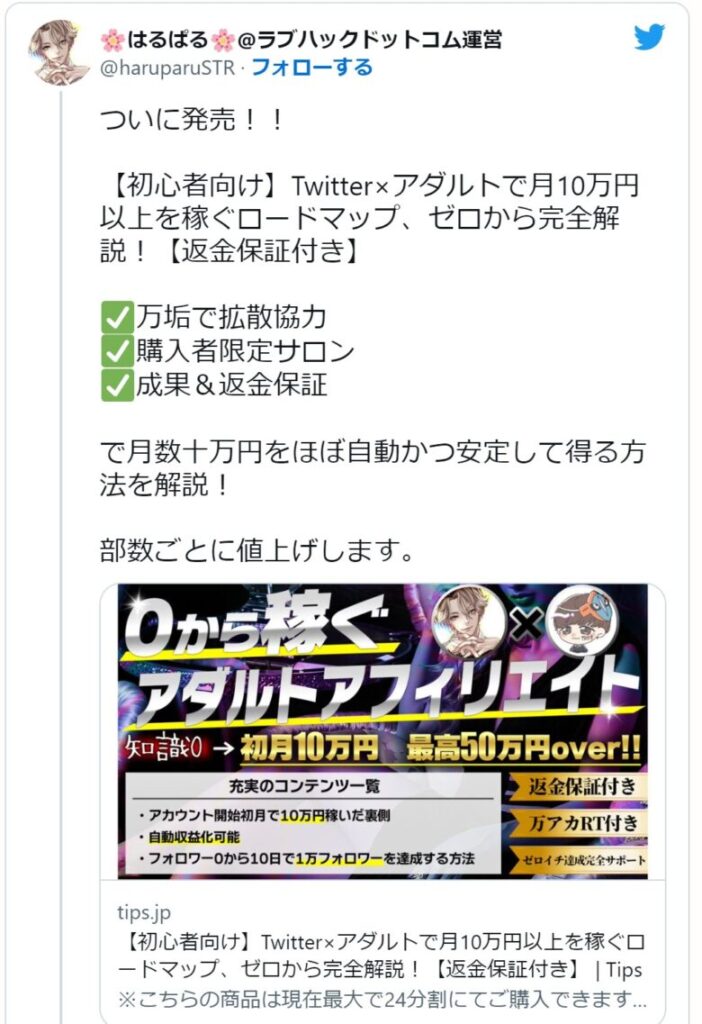Click the green checkmark beside 成果＆返金保証
The image size is (702, 1024).
coord(117,385)
